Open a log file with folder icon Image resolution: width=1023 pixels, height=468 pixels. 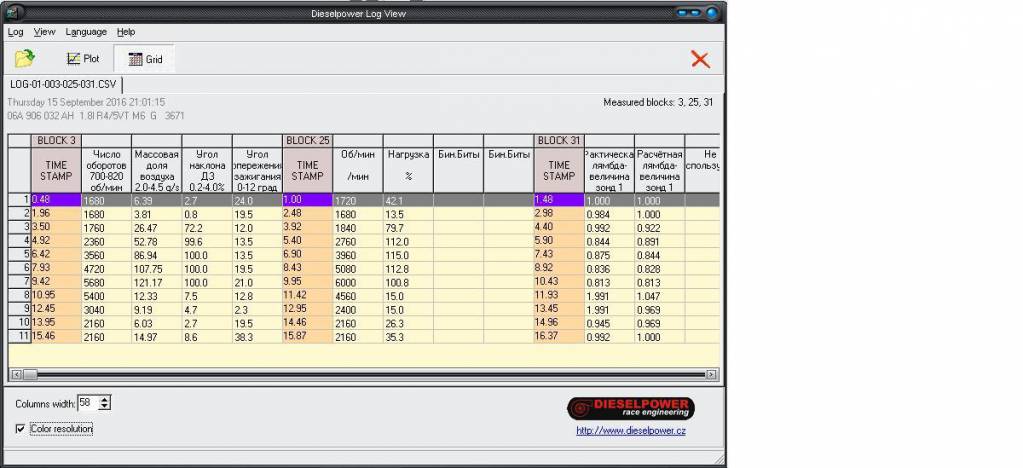click(x=24, y=59)
